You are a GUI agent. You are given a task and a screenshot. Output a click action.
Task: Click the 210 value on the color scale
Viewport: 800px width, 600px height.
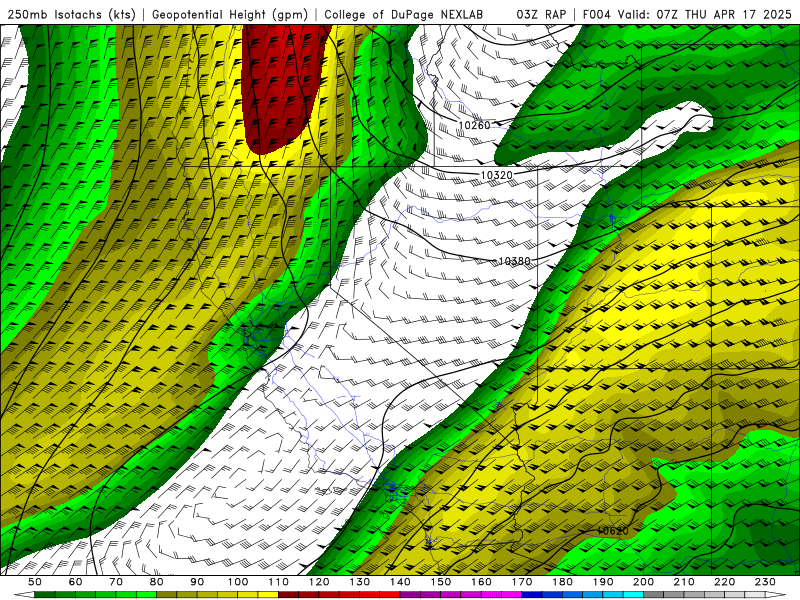684,582
